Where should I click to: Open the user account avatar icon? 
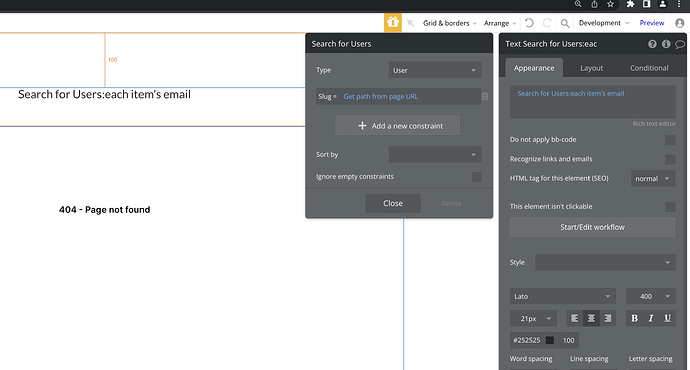point(679,23)
